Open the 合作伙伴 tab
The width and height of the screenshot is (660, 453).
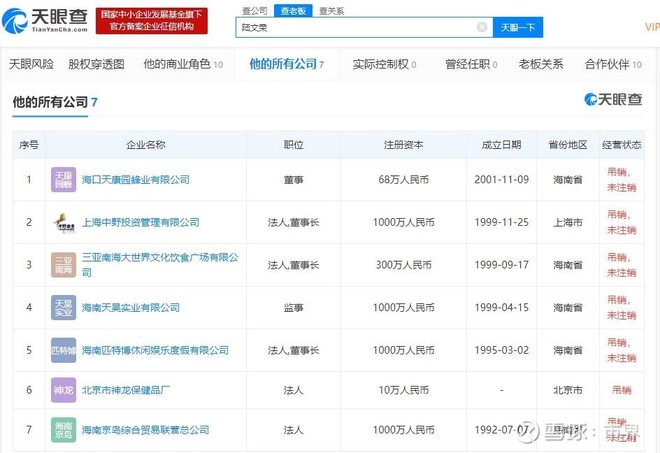click(x=613, y=64)
